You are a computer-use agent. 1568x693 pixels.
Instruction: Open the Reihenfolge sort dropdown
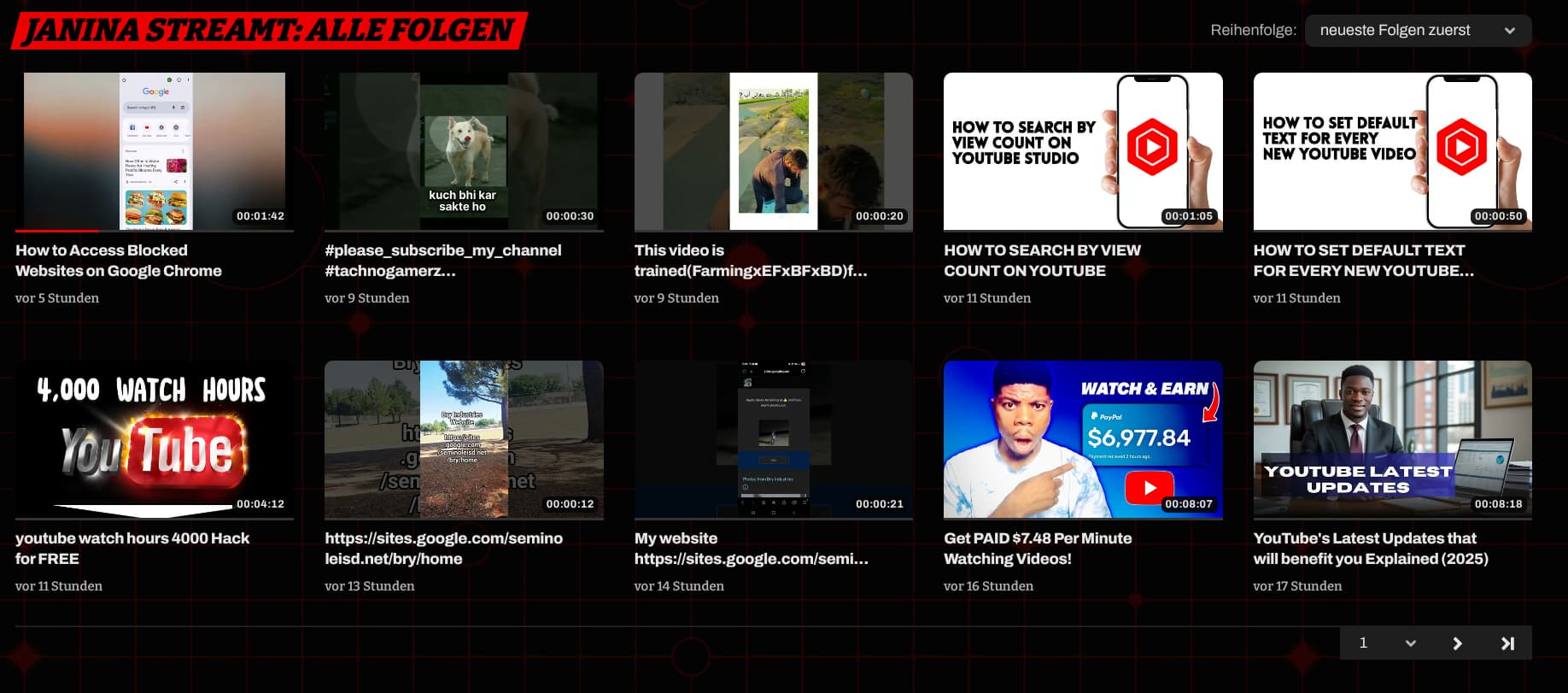click(x=1418, y=31)
